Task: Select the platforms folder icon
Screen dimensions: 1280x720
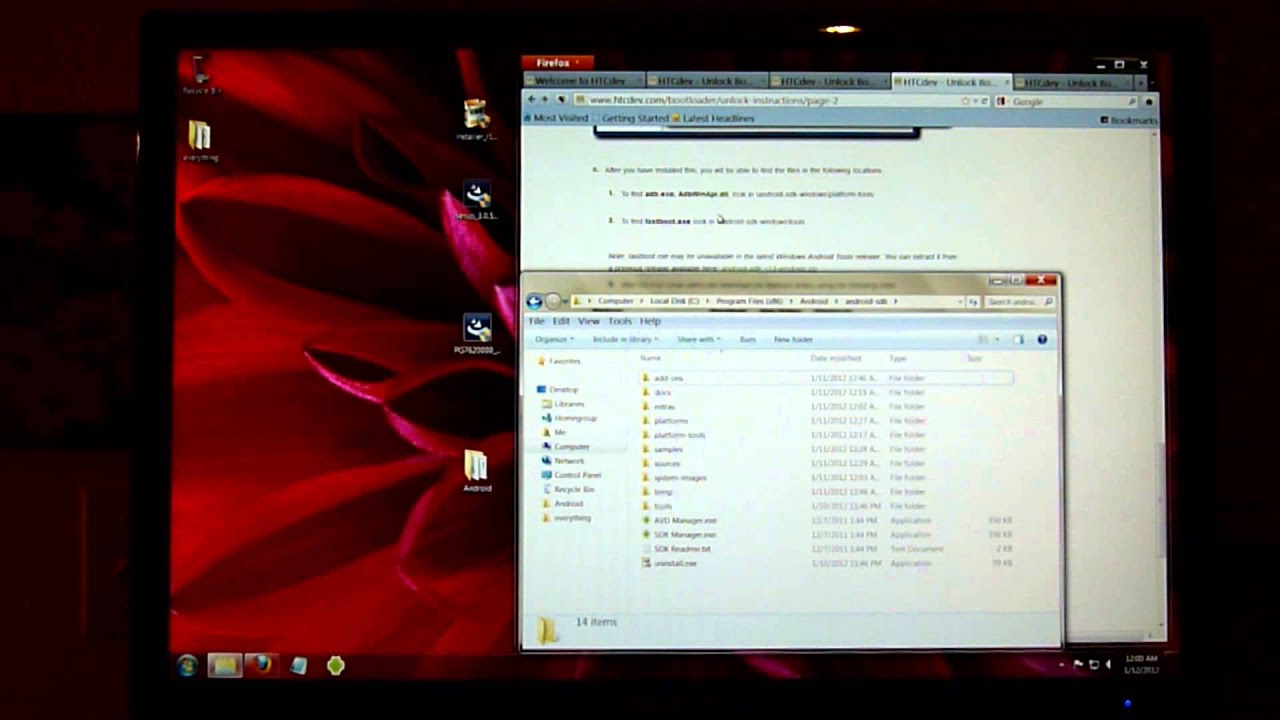Action: (646, 421)
